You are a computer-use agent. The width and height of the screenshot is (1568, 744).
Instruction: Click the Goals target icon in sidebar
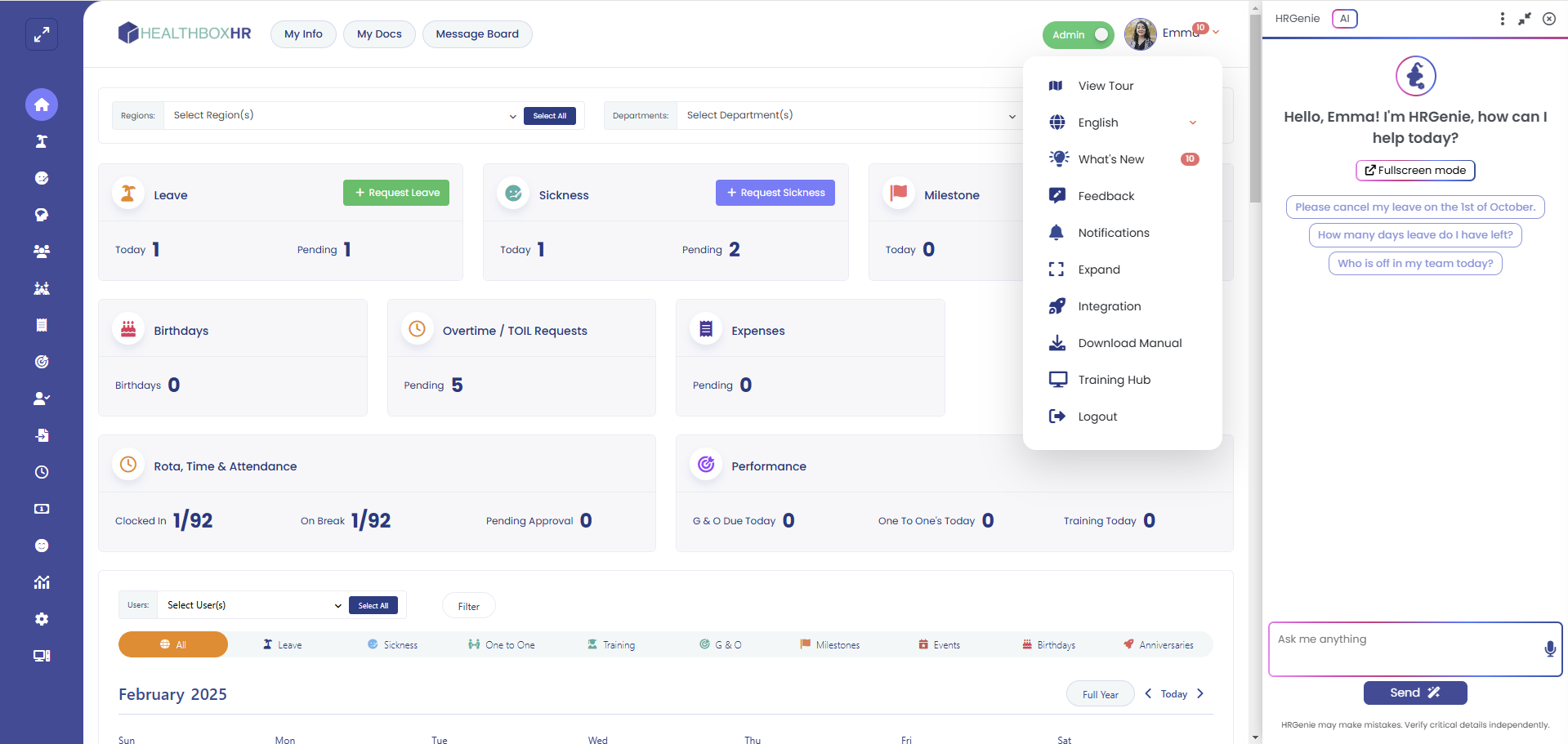pyautogui.click(x=42, y=362)
